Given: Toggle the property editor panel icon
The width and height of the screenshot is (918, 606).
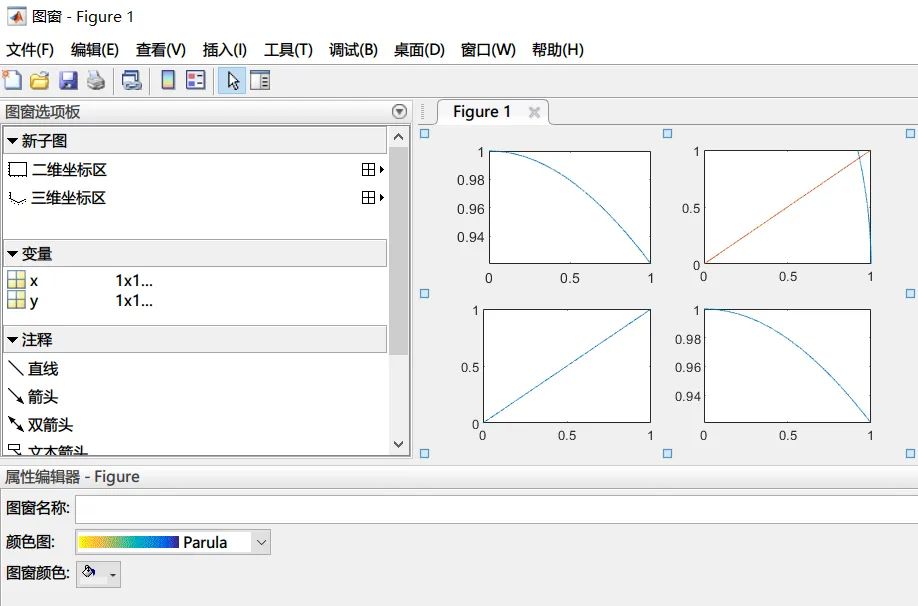Looking at the screenshot, I should pyautogui.click(x=259, y=80).
